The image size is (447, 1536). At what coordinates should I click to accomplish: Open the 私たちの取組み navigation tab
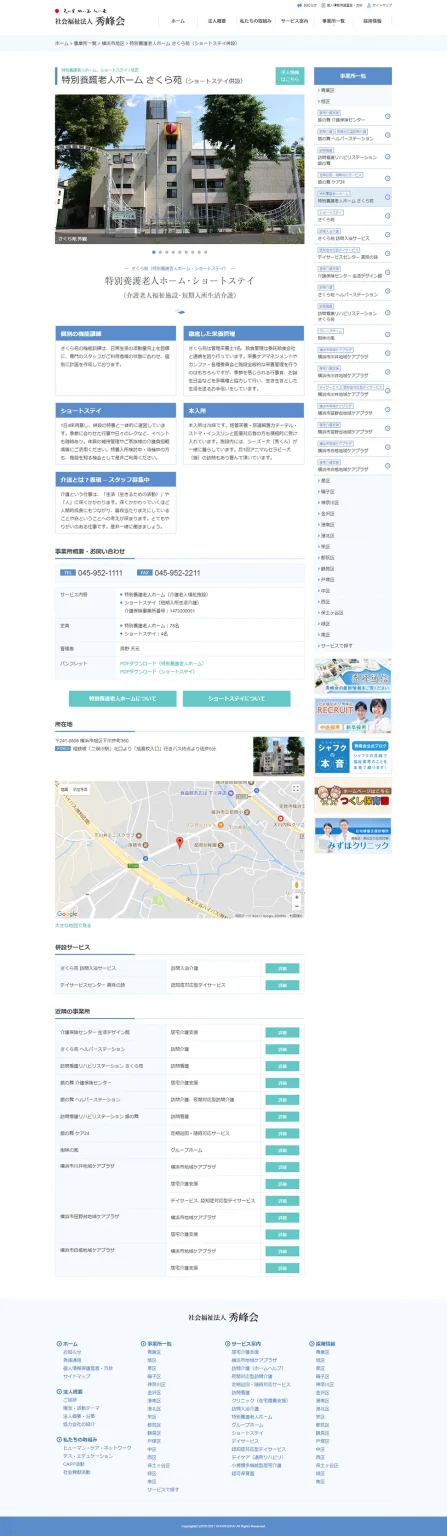coord(255,21)
